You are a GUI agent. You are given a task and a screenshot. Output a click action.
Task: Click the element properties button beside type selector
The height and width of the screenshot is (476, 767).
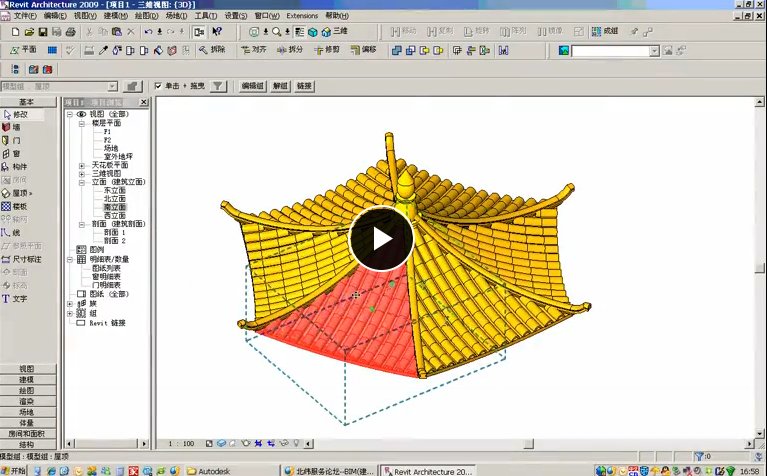(x=132, y=87)
